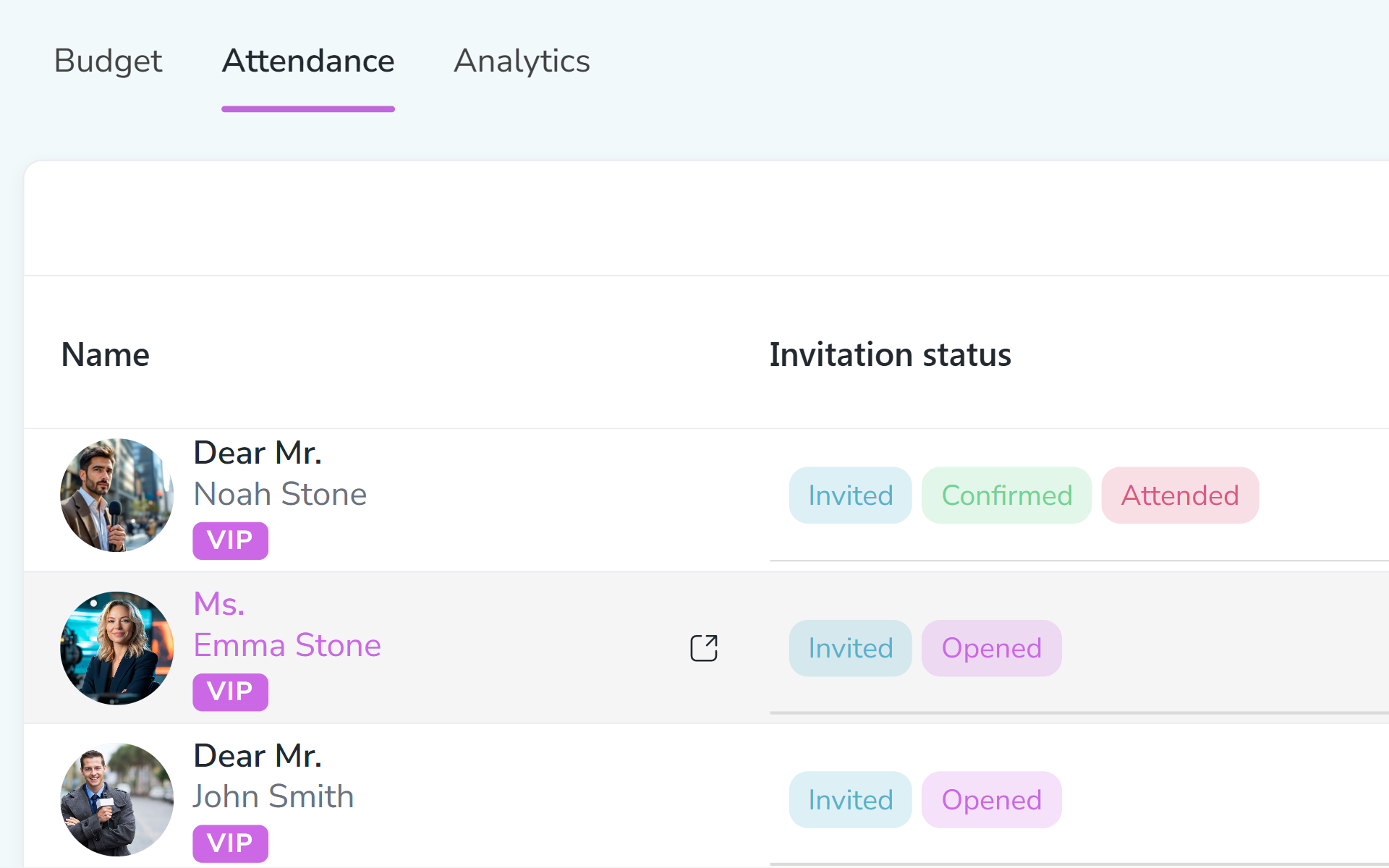Click the Confirmed status for Noah Stone
Viewport: 1389px width, 868px height.
click(1006, 495)
